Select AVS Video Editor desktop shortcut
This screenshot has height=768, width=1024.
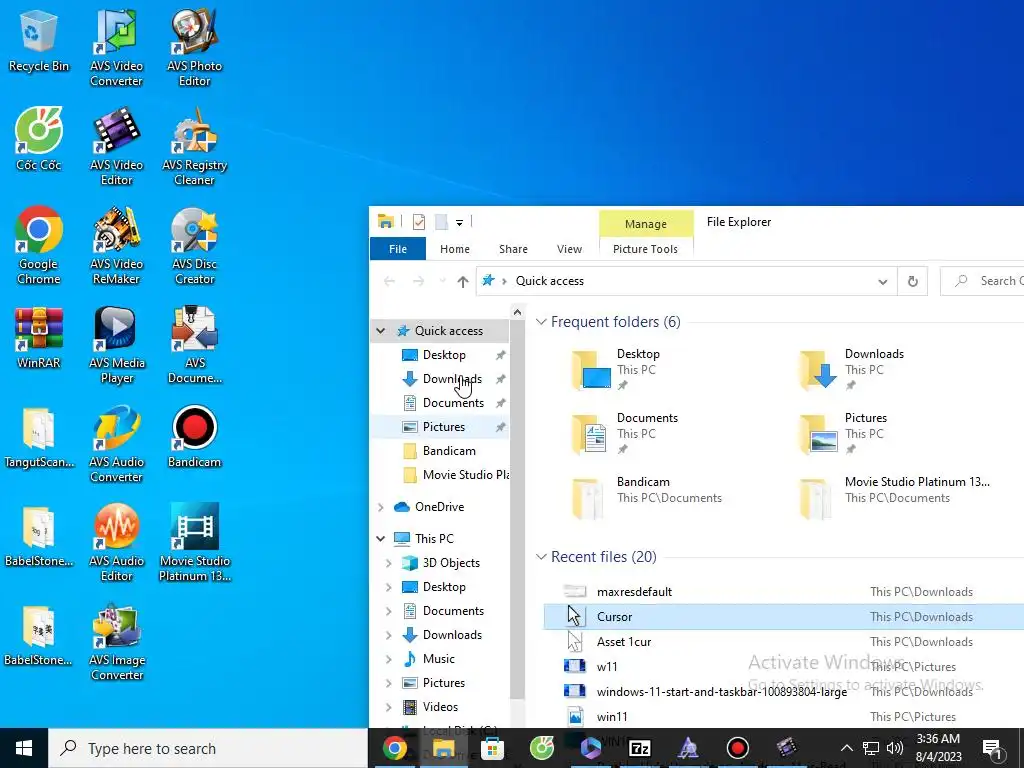116,148
